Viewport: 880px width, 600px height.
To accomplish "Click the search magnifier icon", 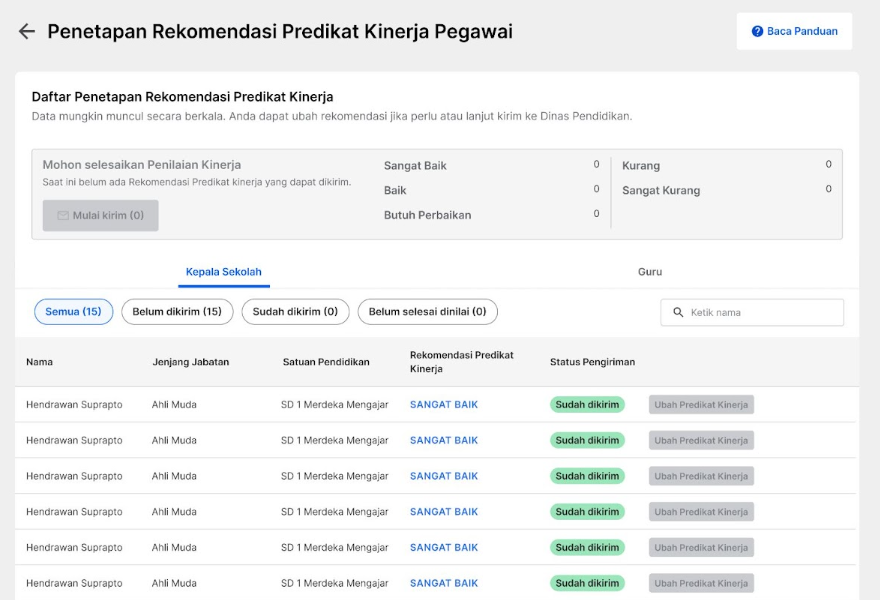I will (x=678, y=312).
